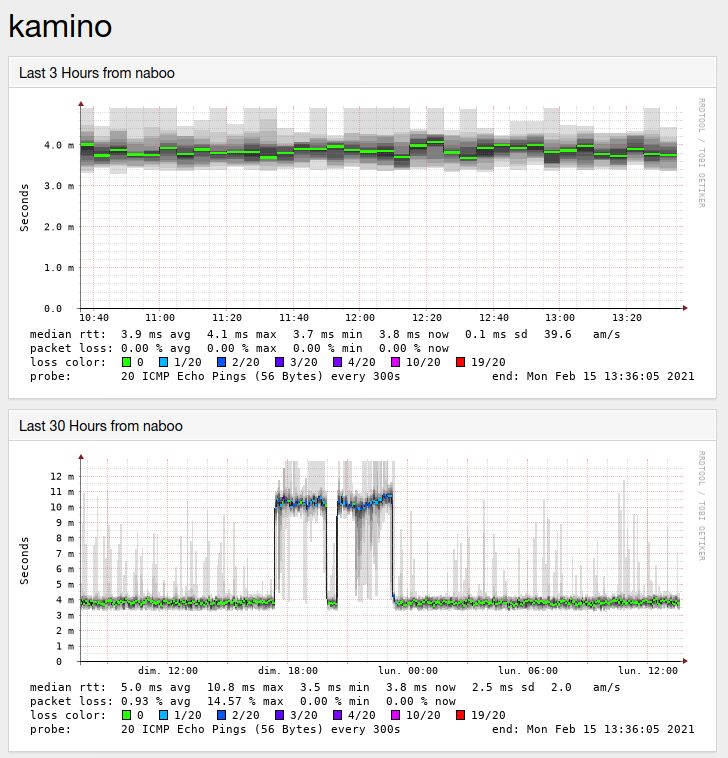
Task: Click 'dim. 18:00' label on 30 Hours axis
Action: tap(287, 671)
